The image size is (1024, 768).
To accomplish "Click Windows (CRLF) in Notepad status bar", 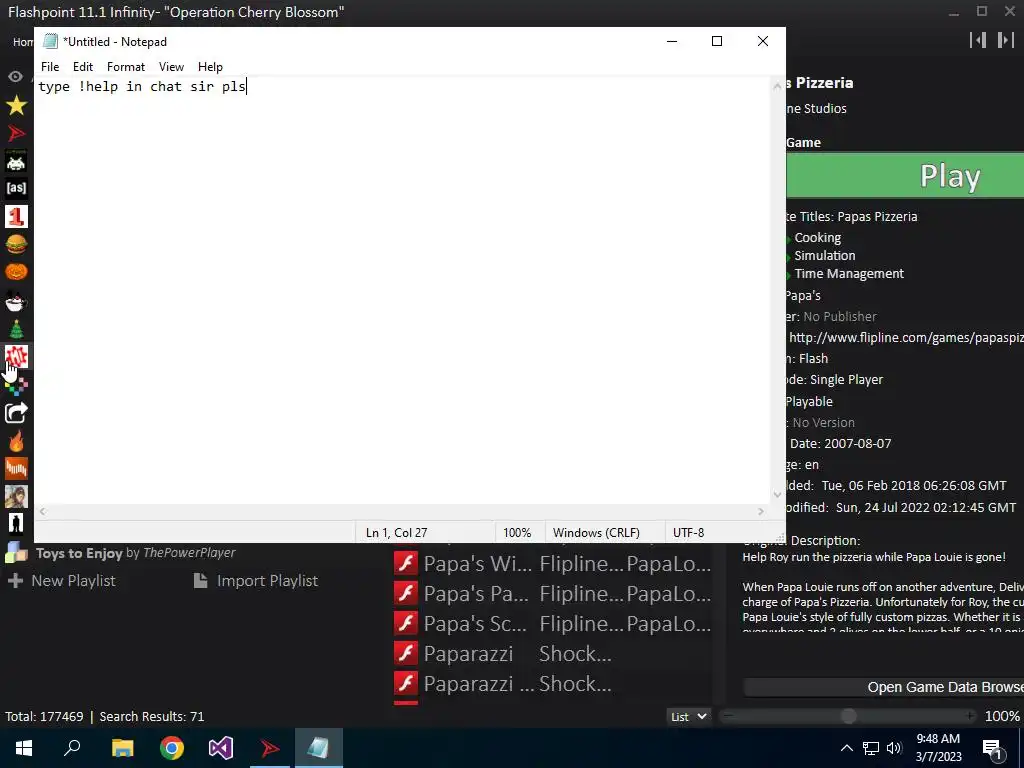I will tap(596, 533).
